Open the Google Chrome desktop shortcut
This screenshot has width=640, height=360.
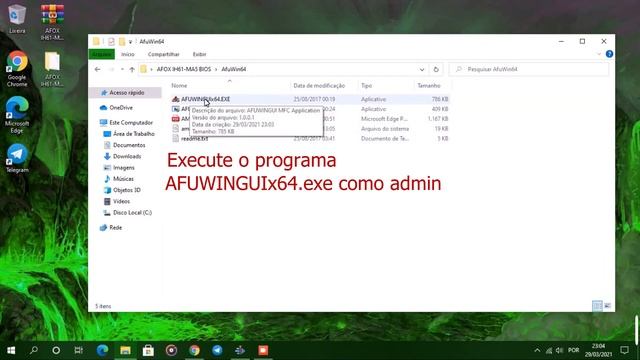click(17, 69)
